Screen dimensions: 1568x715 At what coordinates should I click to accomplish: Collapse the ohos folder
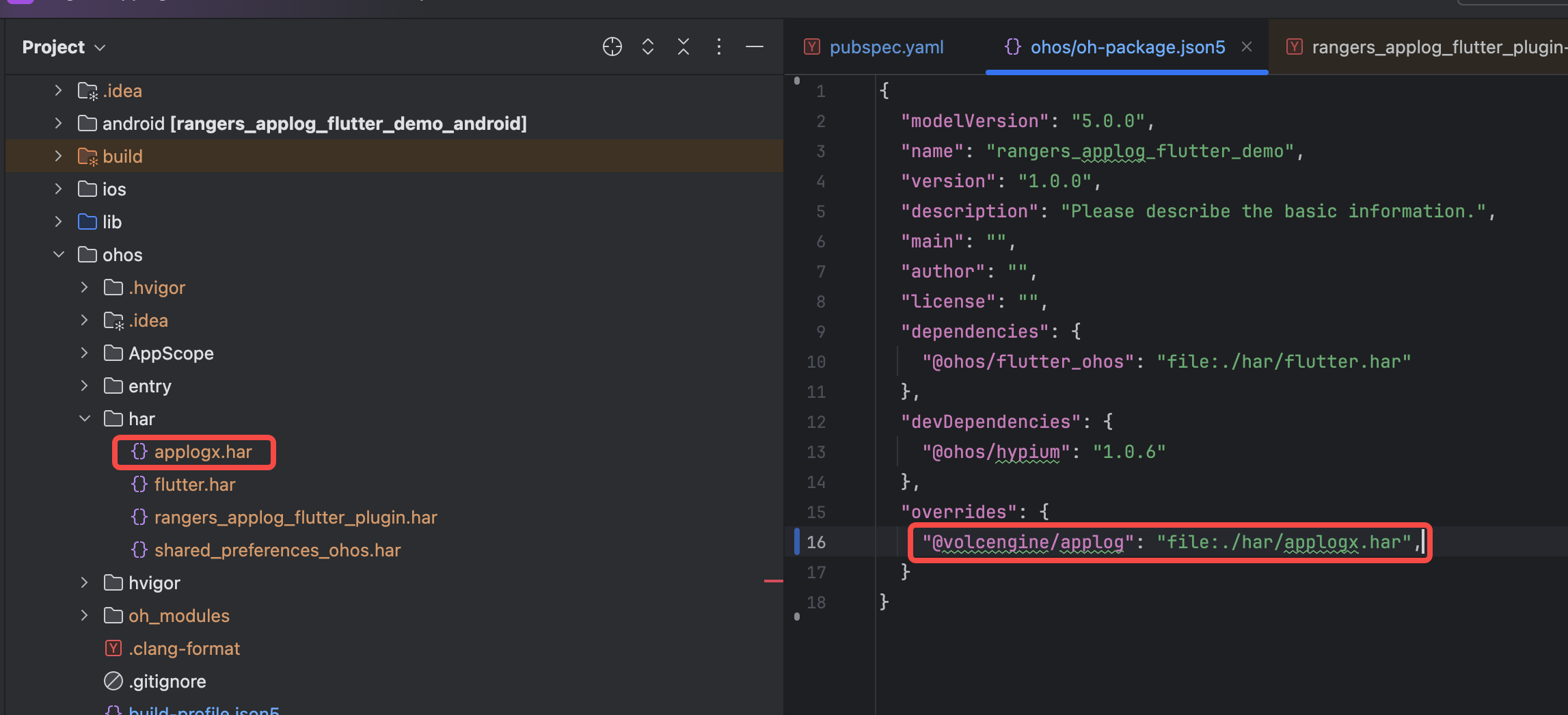point(58,254)
